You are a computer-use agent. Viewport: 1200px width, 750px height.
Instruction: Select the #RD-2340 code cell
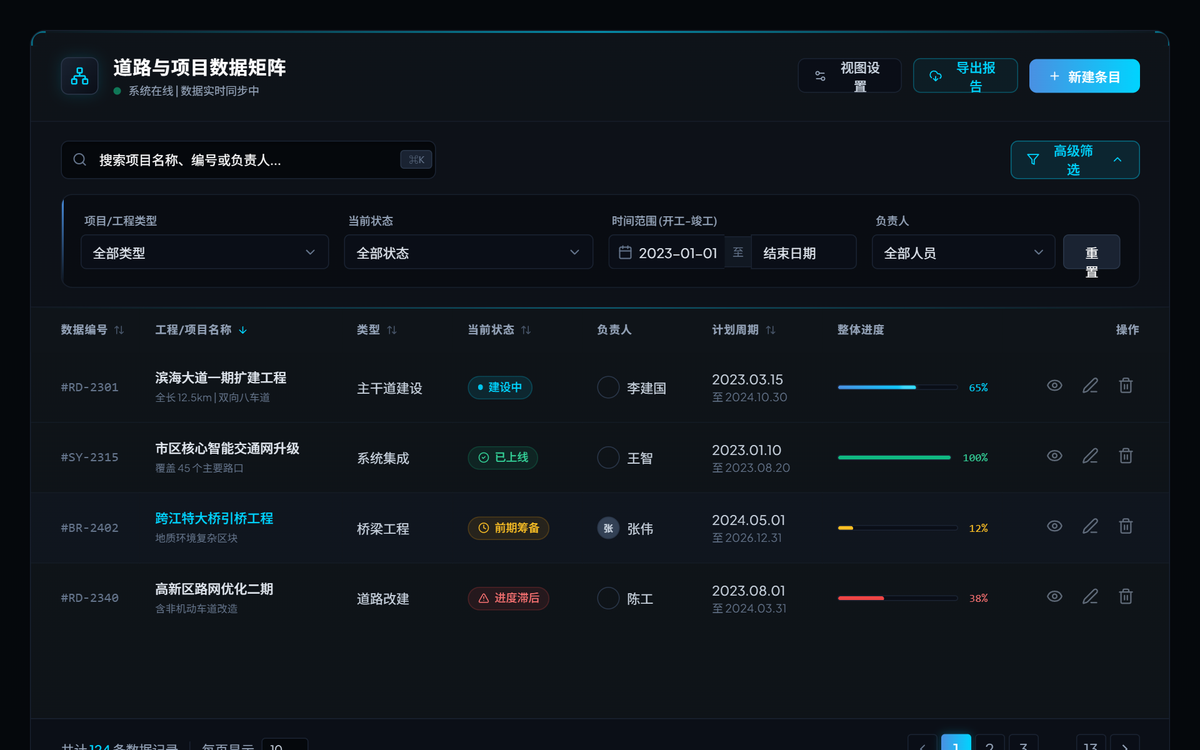tap(90, 598)
